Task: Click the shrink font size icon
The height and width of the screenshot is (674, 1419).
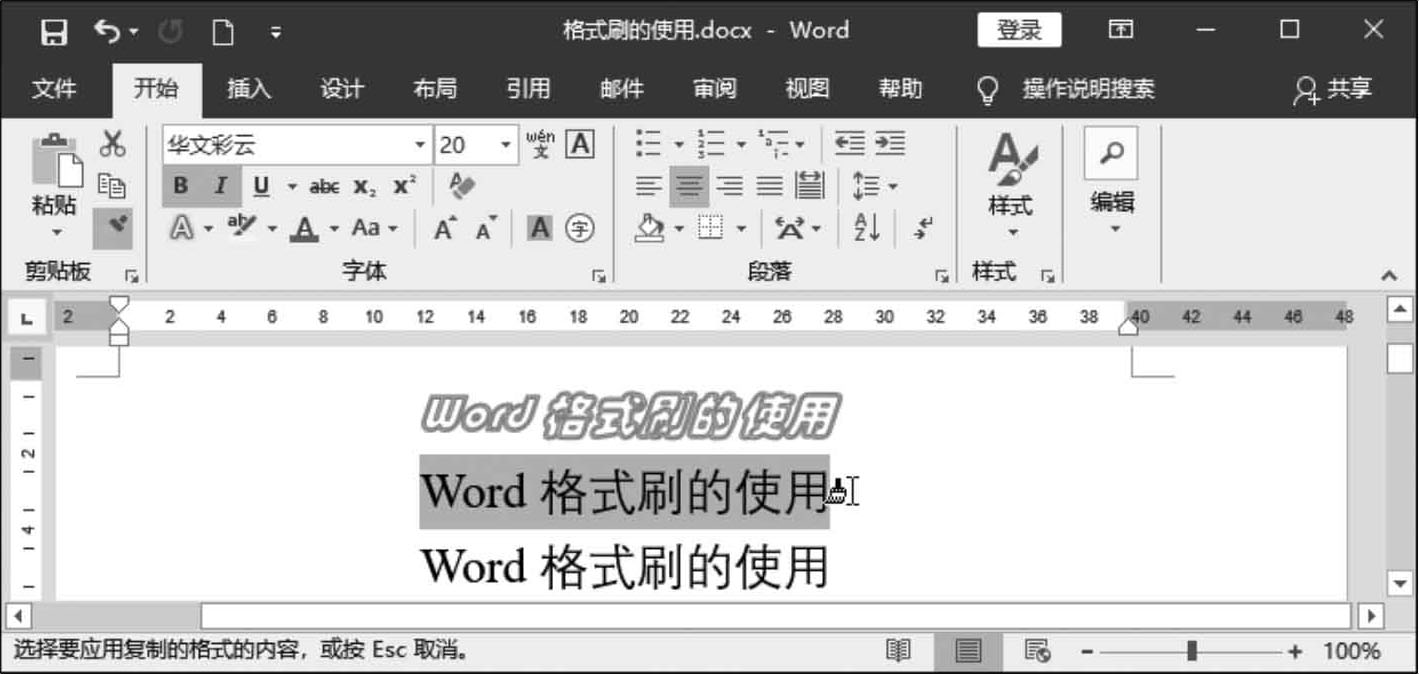Action: click(x=486, y=228)
